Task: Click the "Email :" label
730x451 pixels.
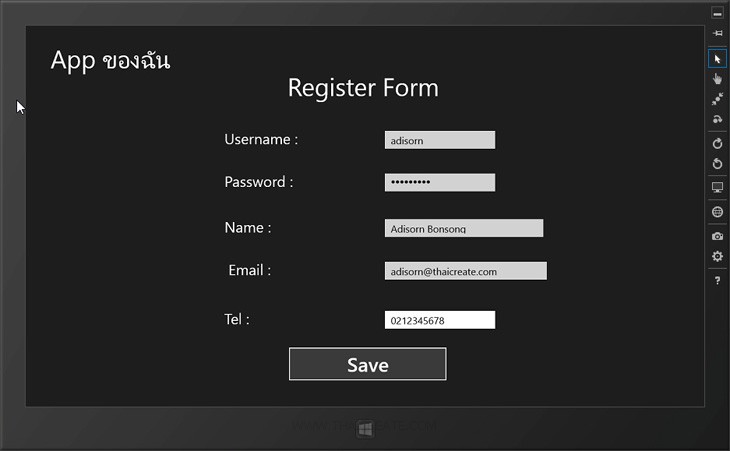Action: point(250,270)
